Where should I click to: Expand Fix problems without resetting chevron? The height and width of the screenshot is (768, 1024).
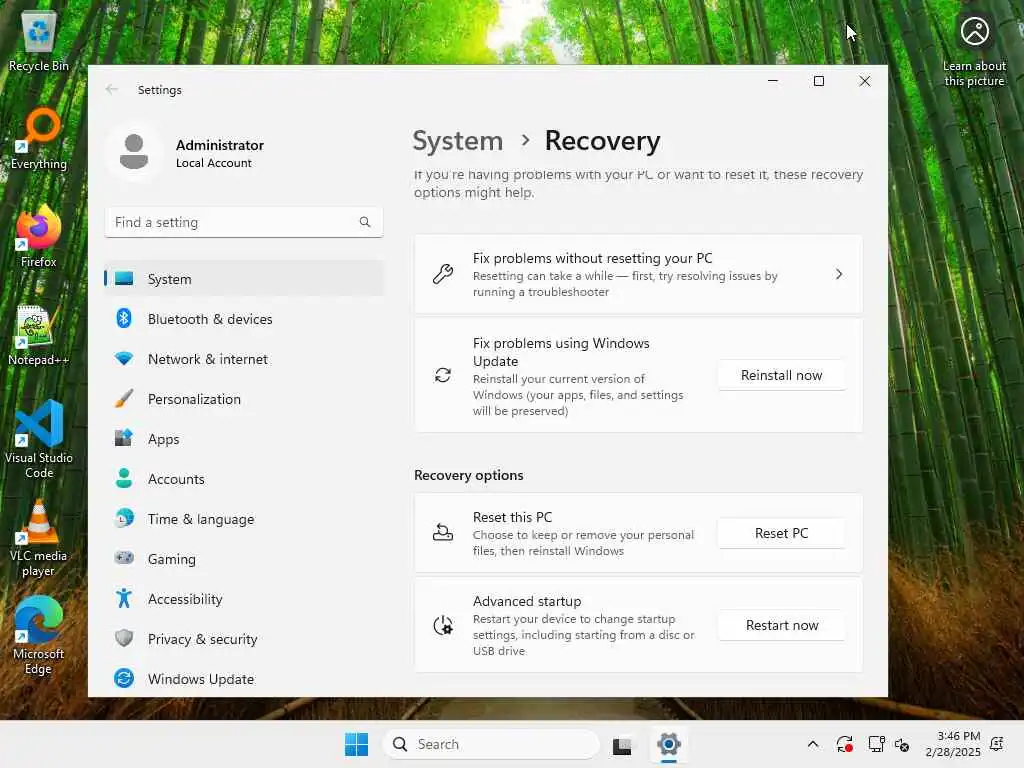tap(839, 274)
